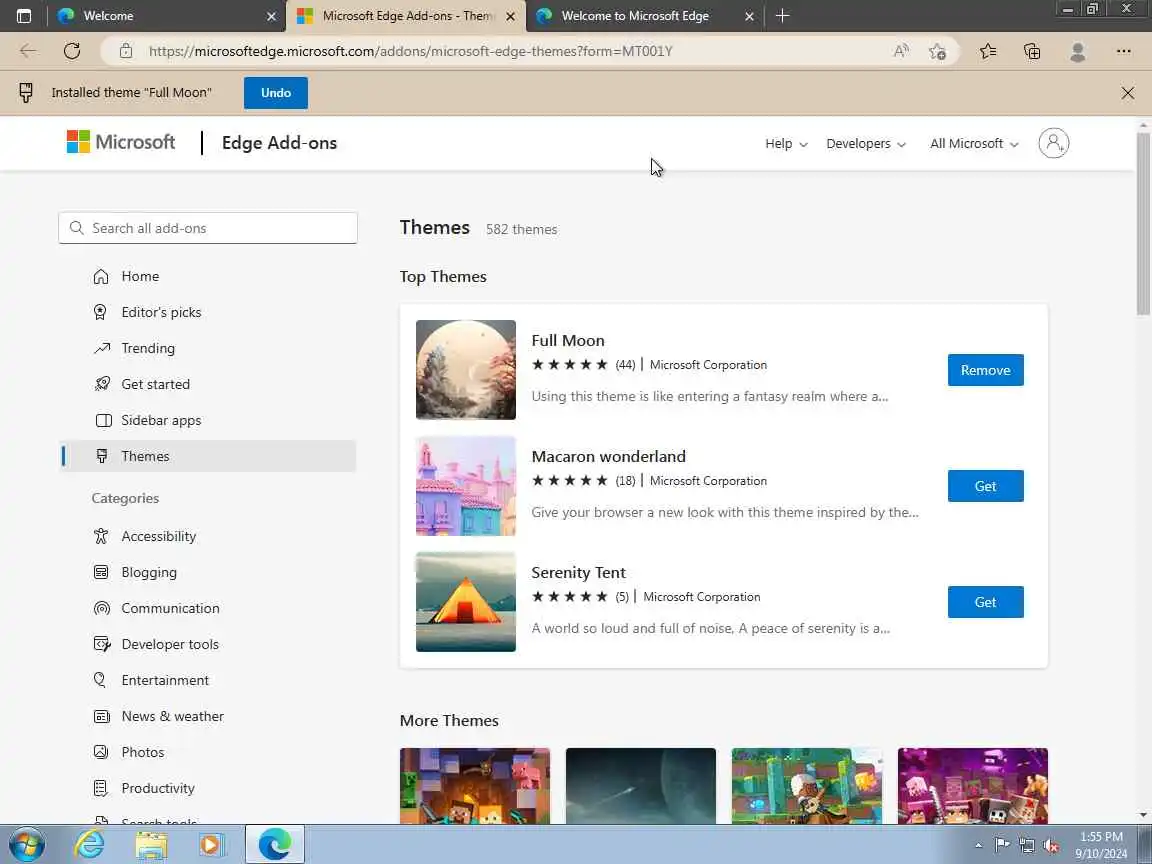Open Settings and more ellipsis menu
The height and width of the screenshot is (864, 1152).
tap(1123, 51)
